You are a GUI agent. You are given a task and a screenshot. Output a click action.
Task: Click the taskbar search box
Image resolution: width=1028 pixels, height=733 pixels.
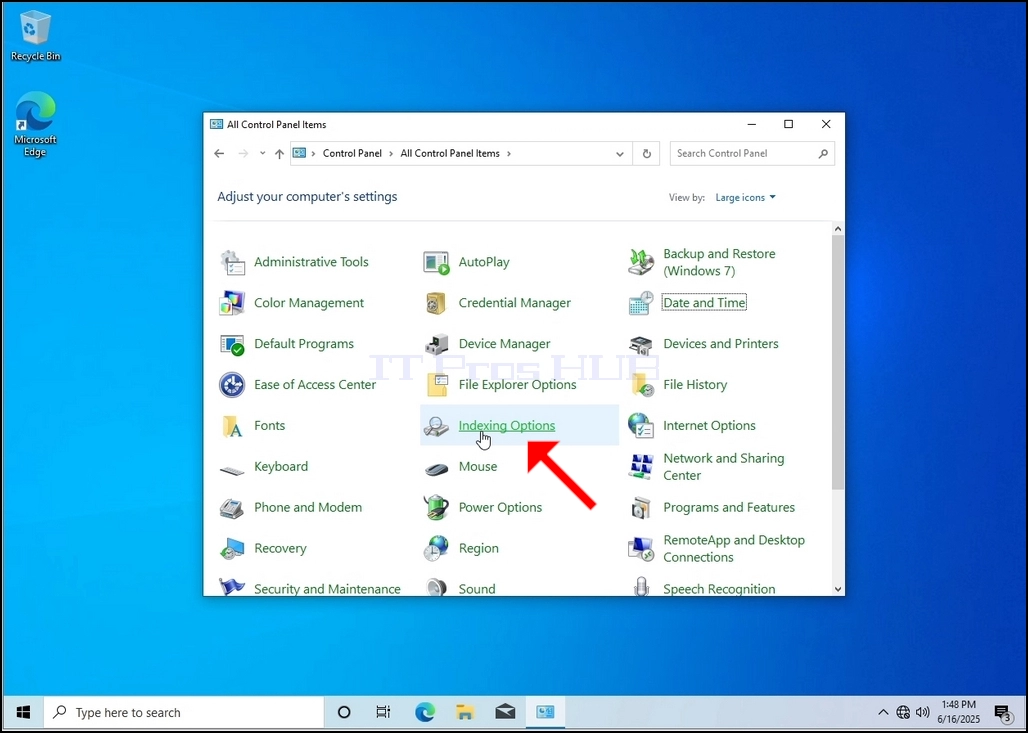pos(184,712)
